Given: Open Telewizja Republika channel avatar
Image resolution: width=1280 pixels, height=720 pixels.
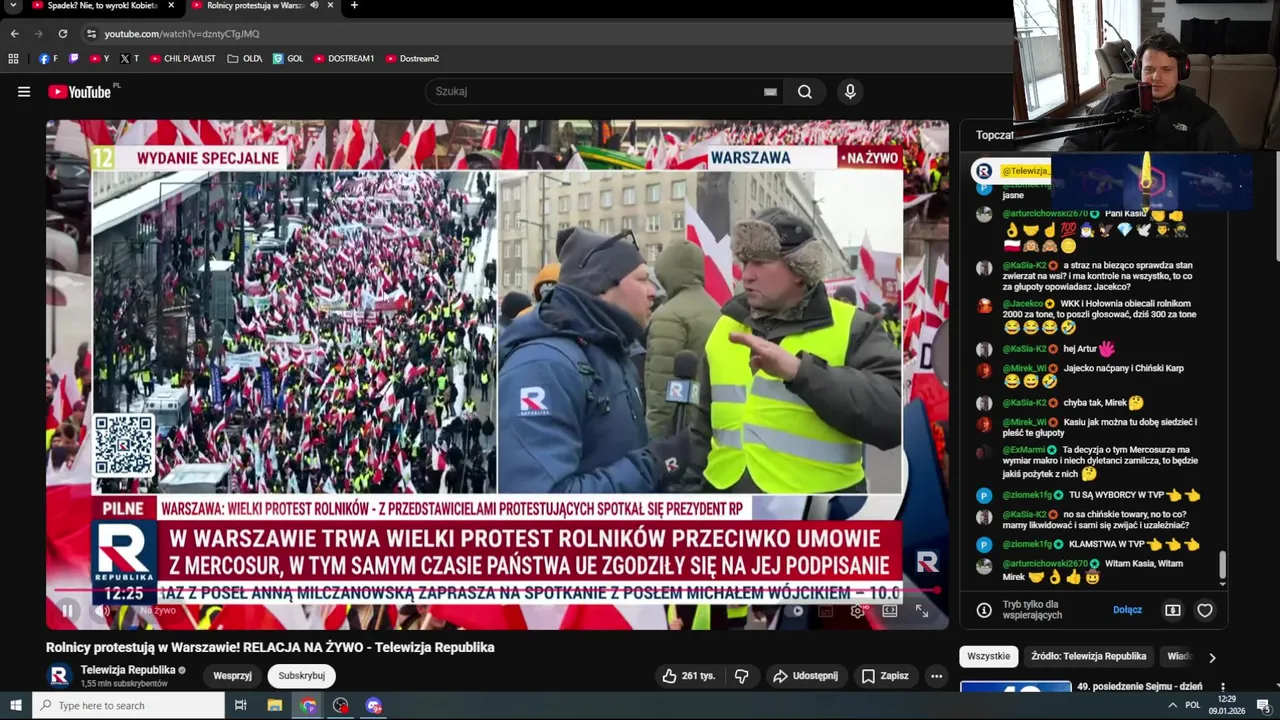Looking at the screenshot, I should point(59,676).
